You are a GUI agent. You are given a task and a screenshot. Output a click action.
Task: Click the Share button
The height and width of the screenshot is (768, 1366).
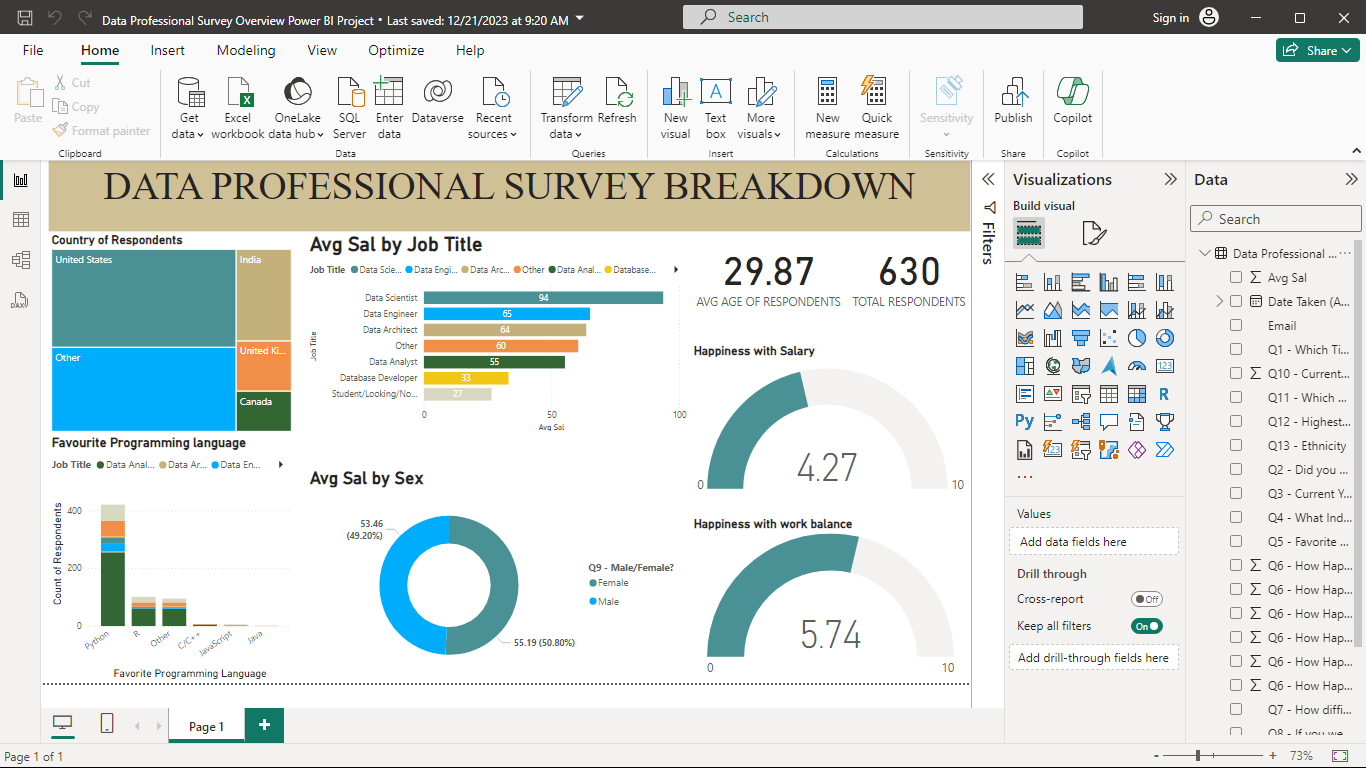tap(1317, 51)
